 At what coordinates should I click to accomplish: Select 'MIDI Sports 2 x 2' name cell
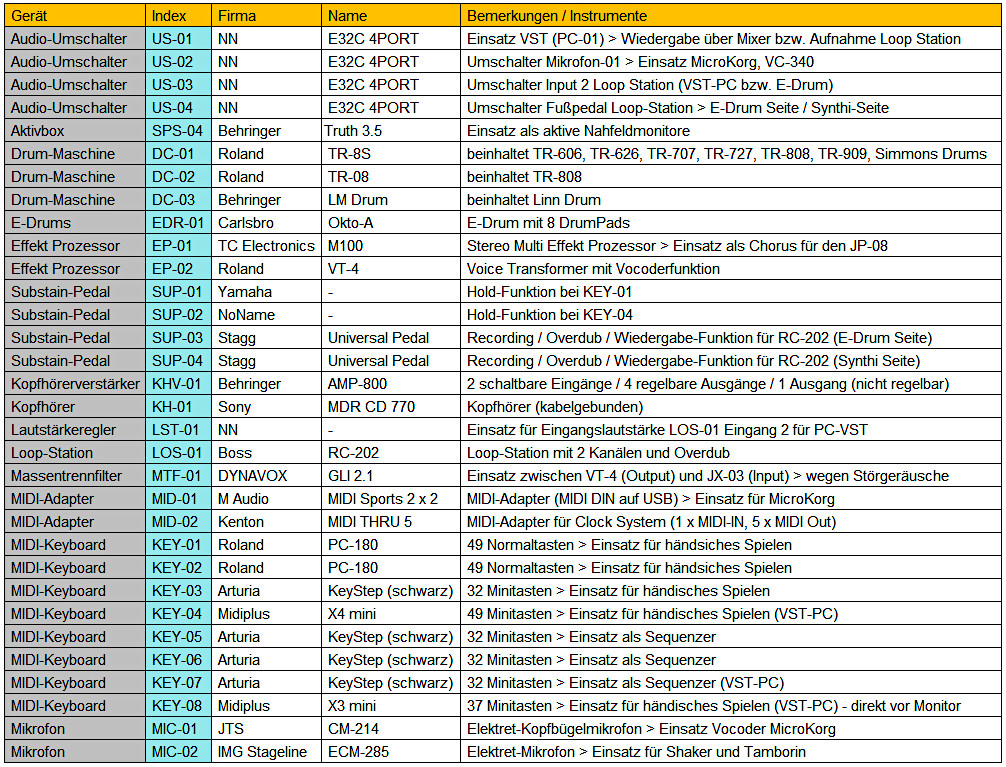click(391, 499)
